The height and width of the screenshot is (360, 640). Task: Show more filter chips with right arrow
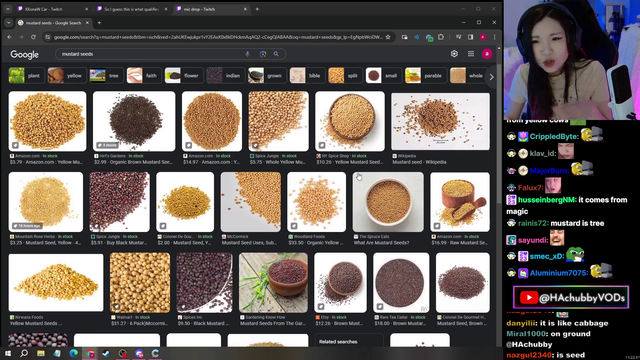point(491,77)
